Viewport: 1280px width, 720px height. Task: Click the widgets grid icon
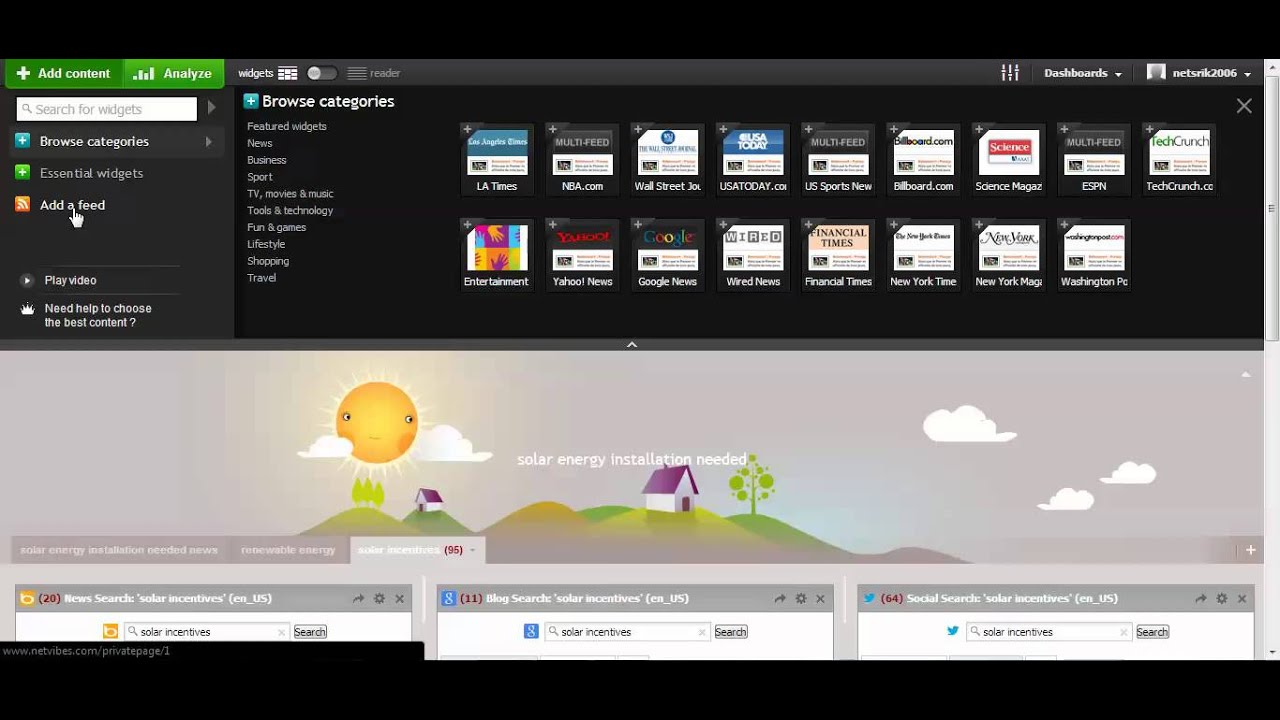point(288,73)
